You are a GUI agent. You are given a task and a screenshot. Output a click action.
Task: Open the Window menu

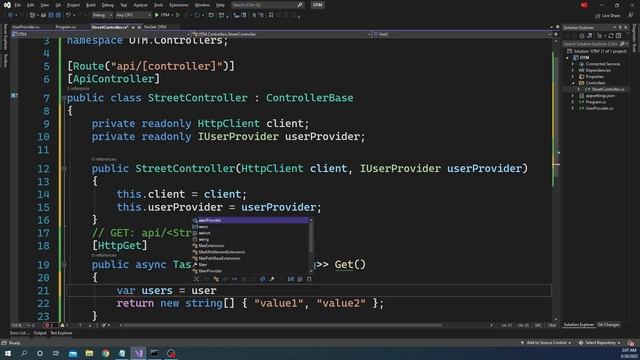pyautogui.click(x=202, y=5)
